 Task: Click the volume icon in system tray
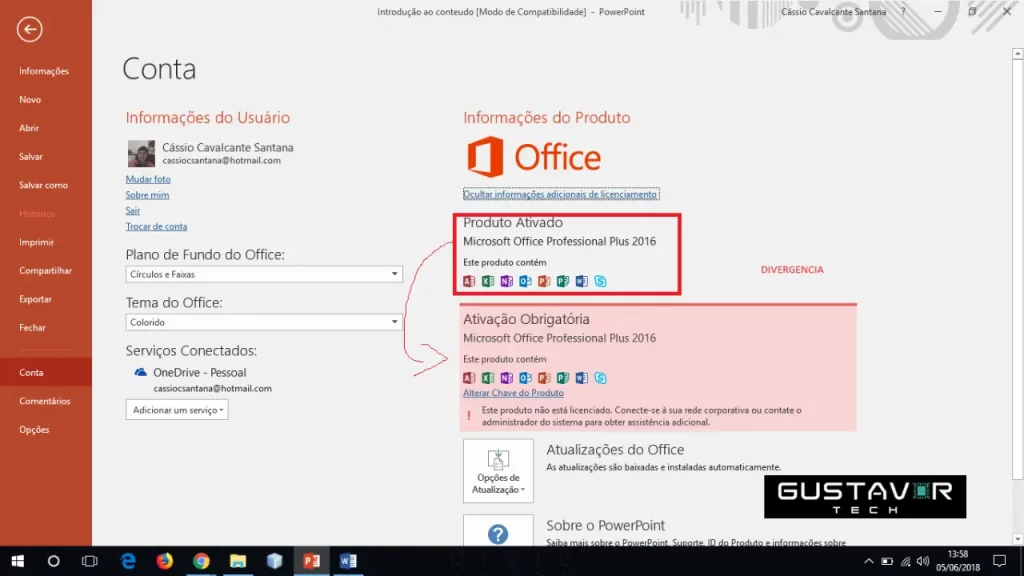(923, 562)
